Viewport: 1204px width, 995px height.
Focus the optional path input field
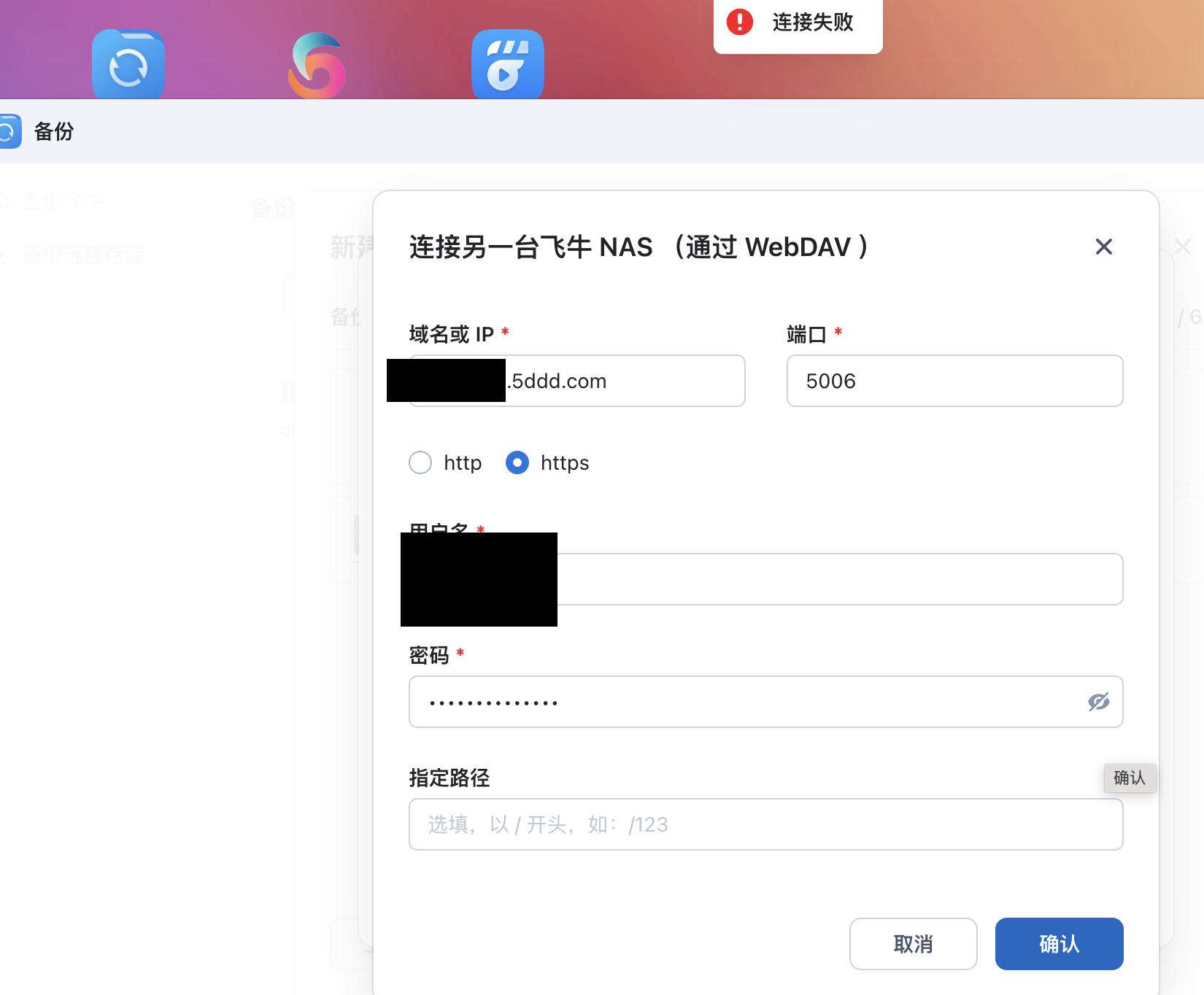click(766, 824)
